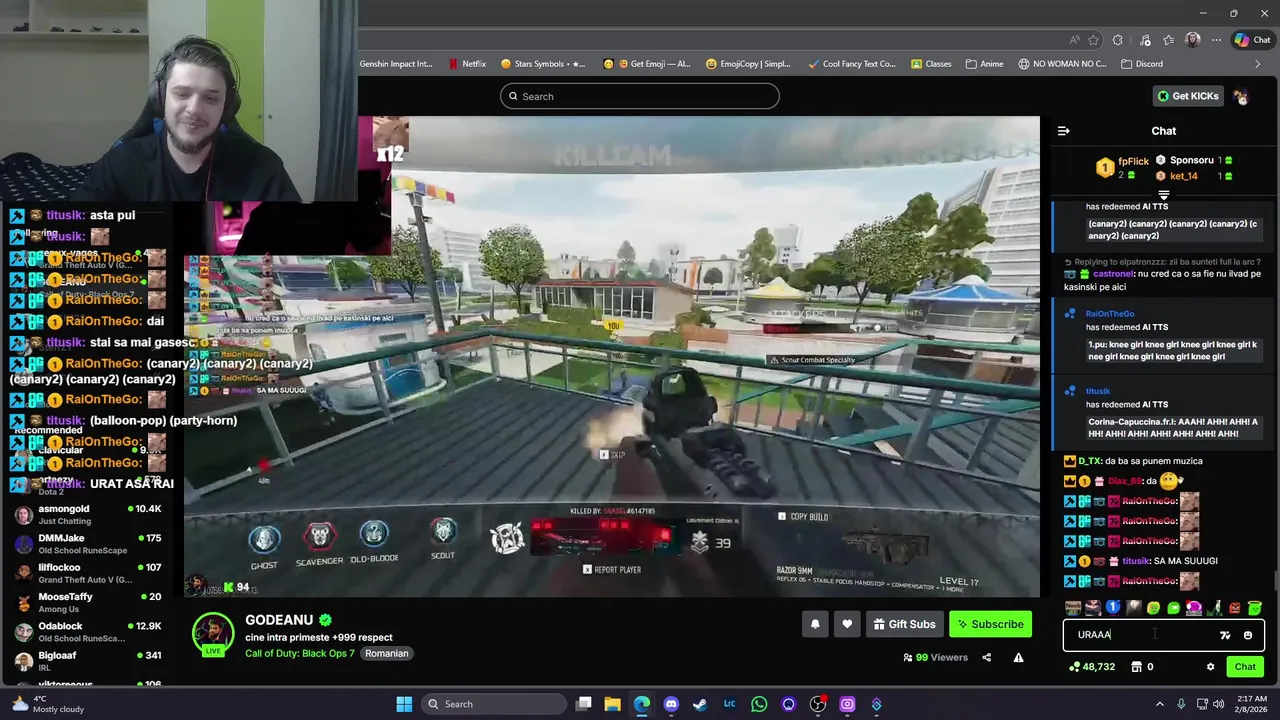The image size is (1280, 720).
Task: Collapse the chat panel with the arrow-lines icon
Action: (1064, 131)
